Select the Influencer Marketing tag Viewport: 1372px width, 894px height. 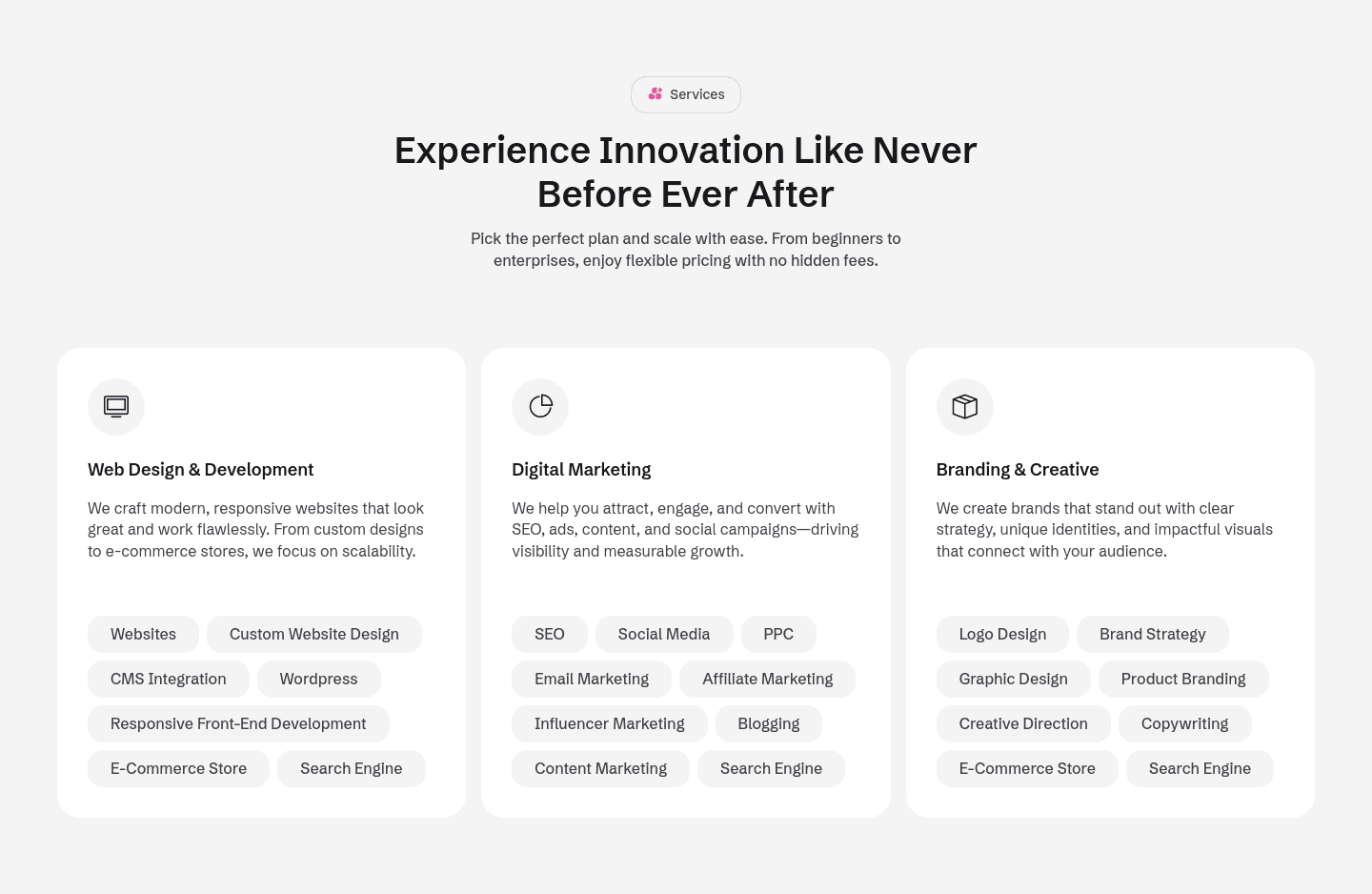tap(609, 724)
